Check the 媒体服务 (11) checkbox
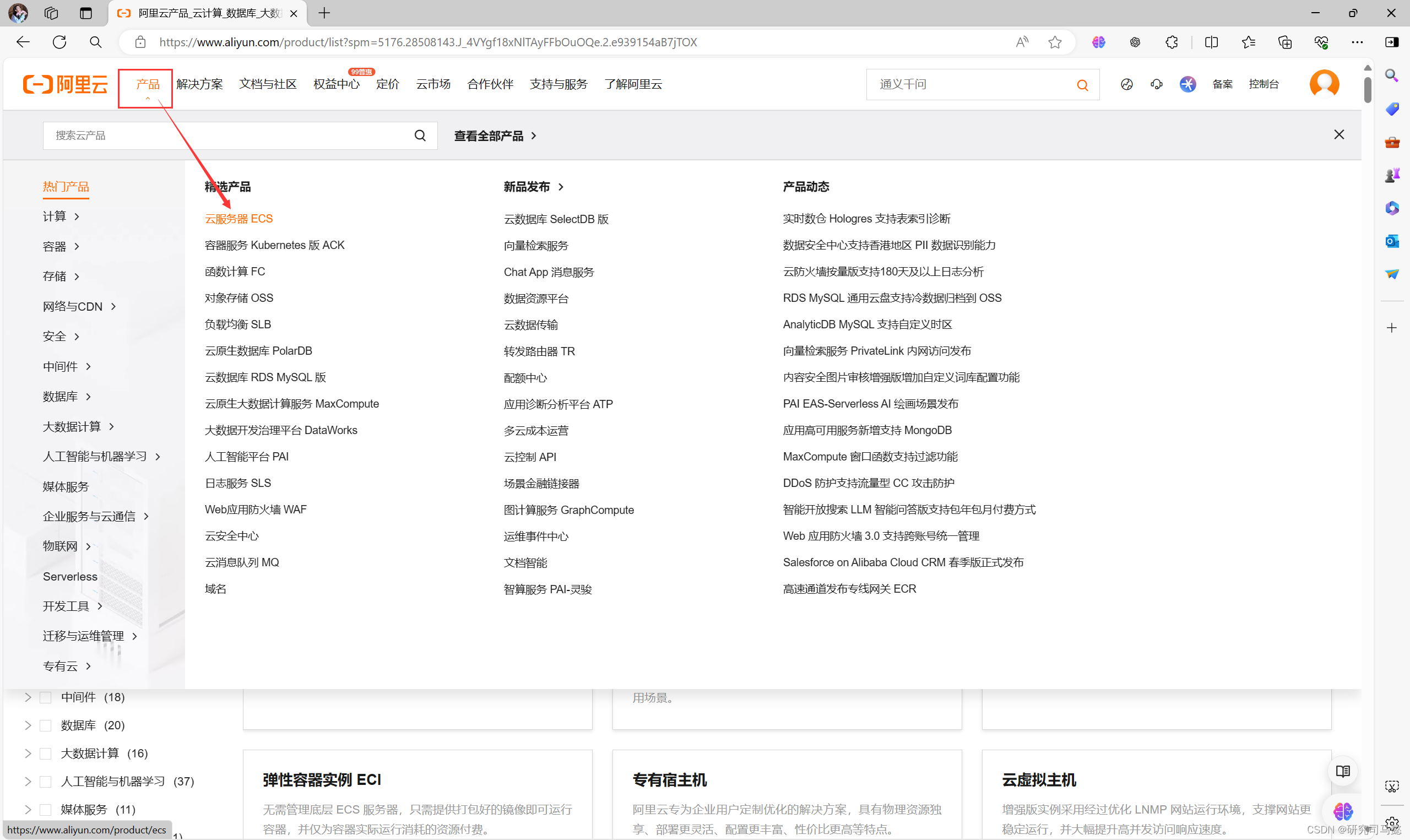 coord(46,810)
